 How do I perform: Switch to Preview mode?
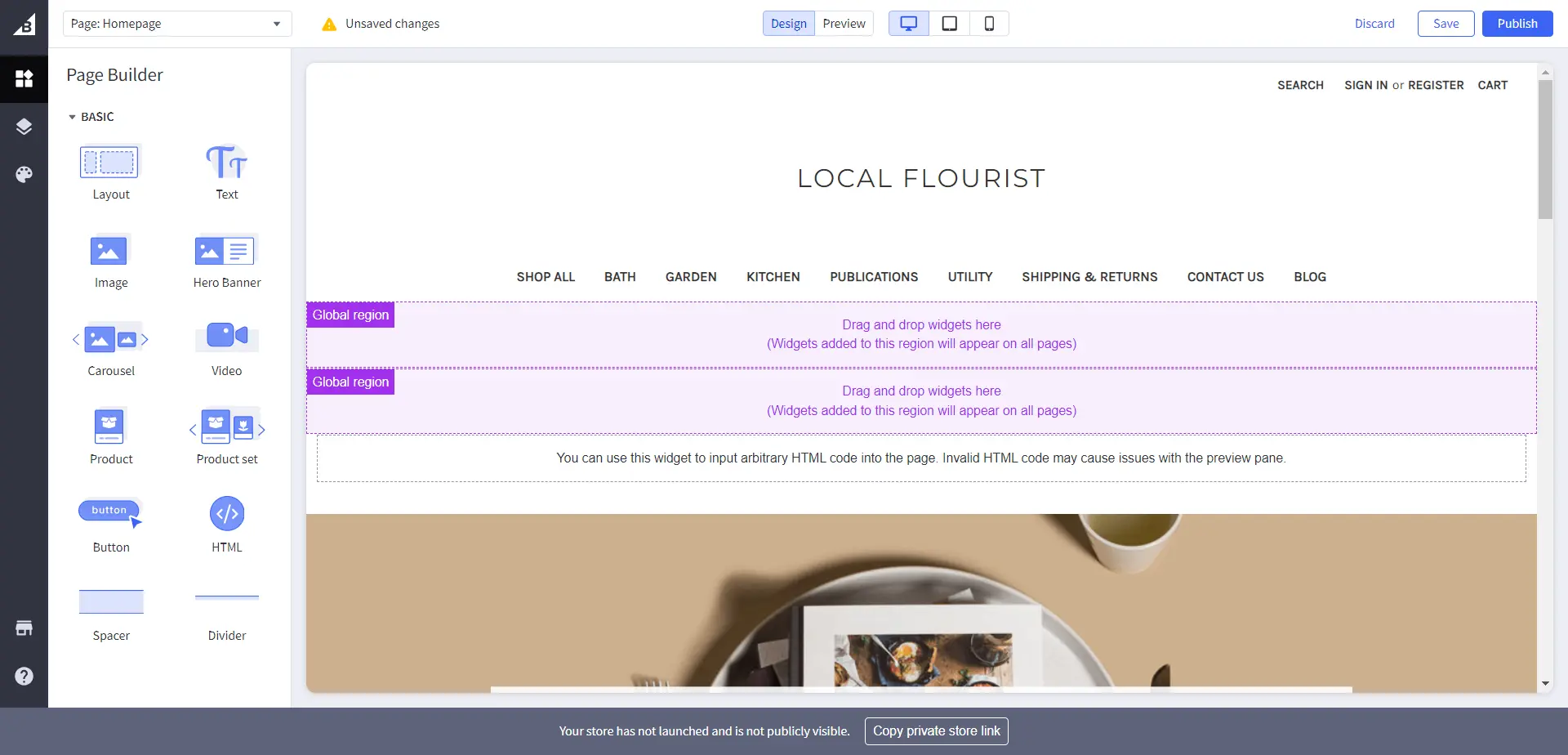844,24
